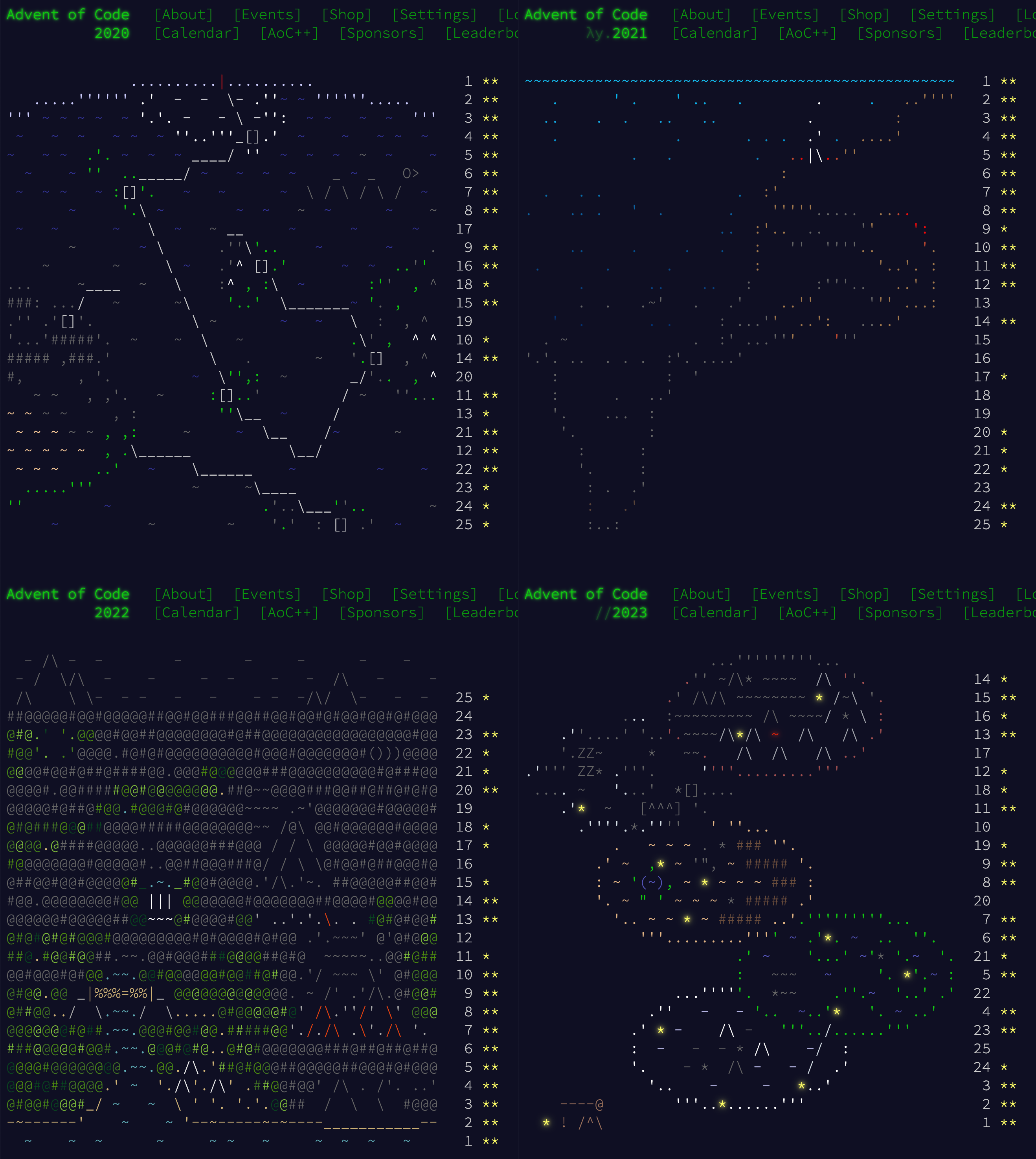Click [Sponsors] in the 2022 panel
The image size is (1036, 1159).
pyautogui.click(x=381, y=612)
